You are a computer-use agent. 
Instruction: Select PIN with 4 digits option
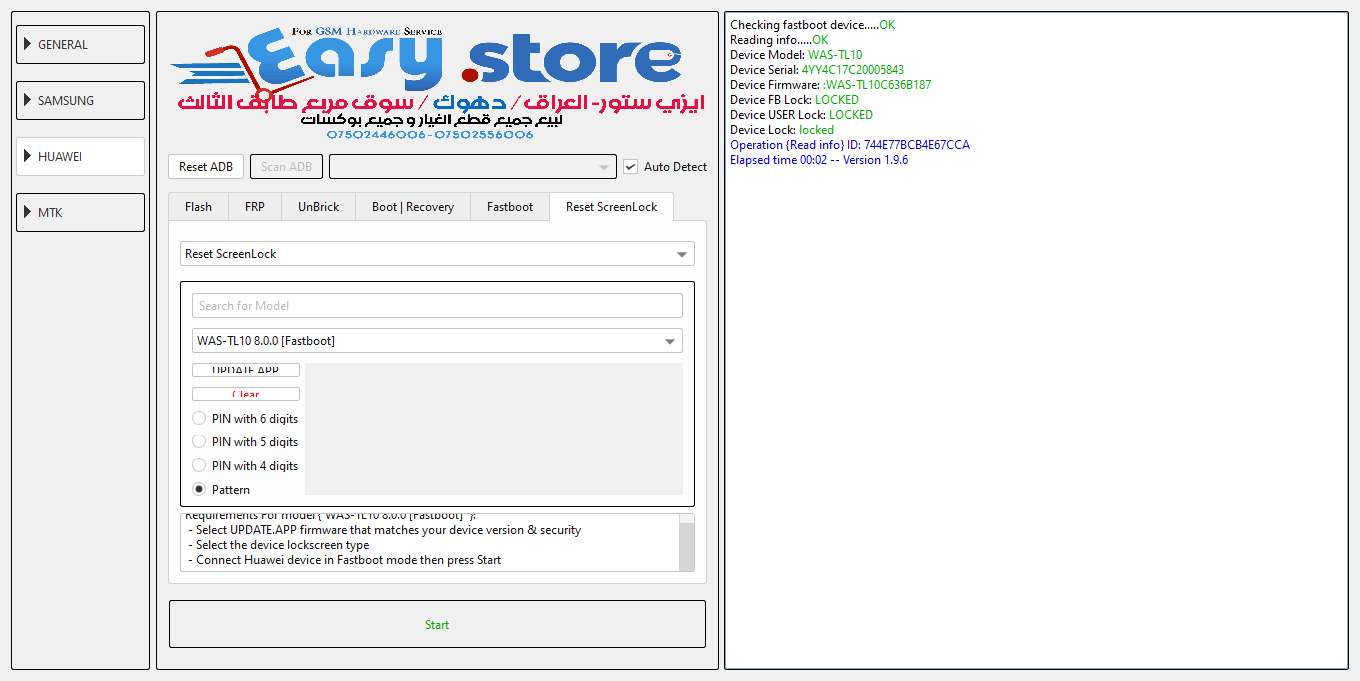click(245, 466)
